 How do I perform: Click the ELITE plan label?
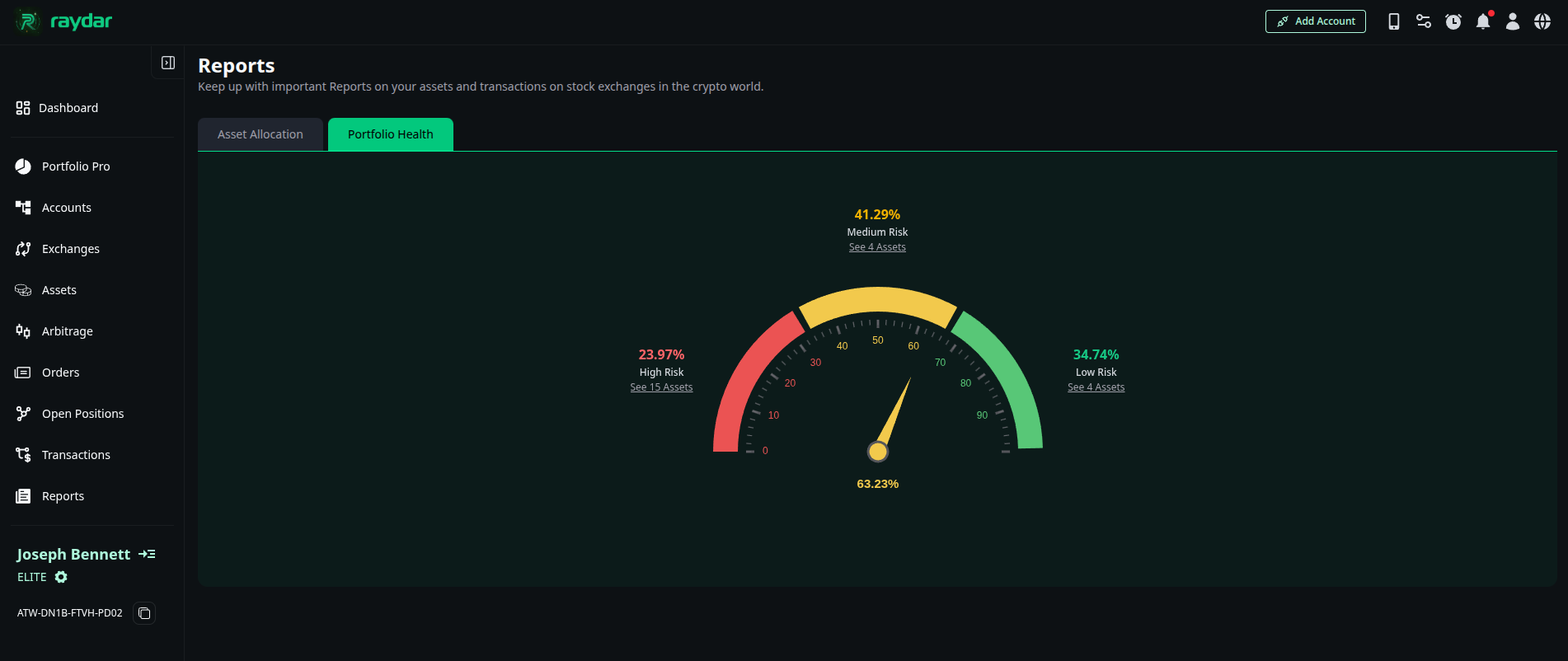tap(32, 577)
